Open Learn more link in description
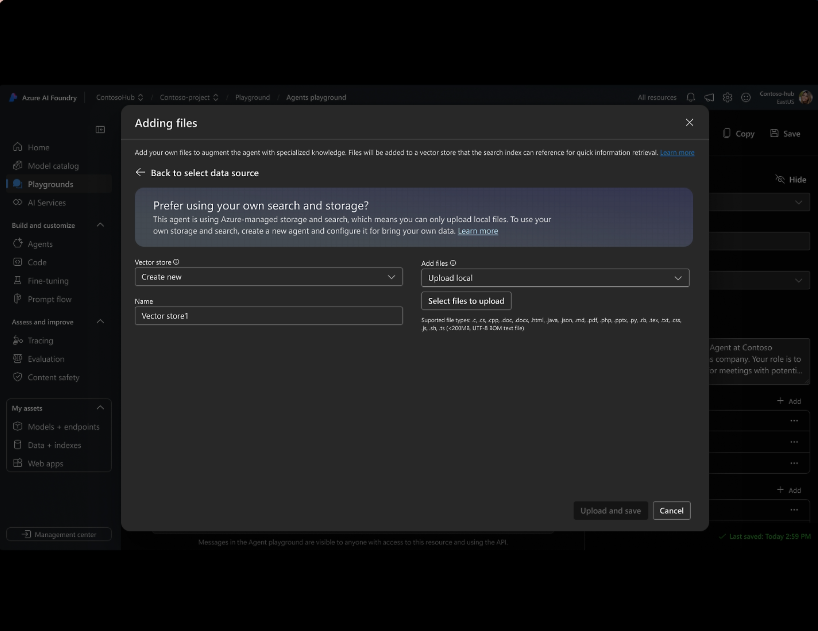Image resolution: width=818 pixels, height=631 pixels. coord(677,153)
